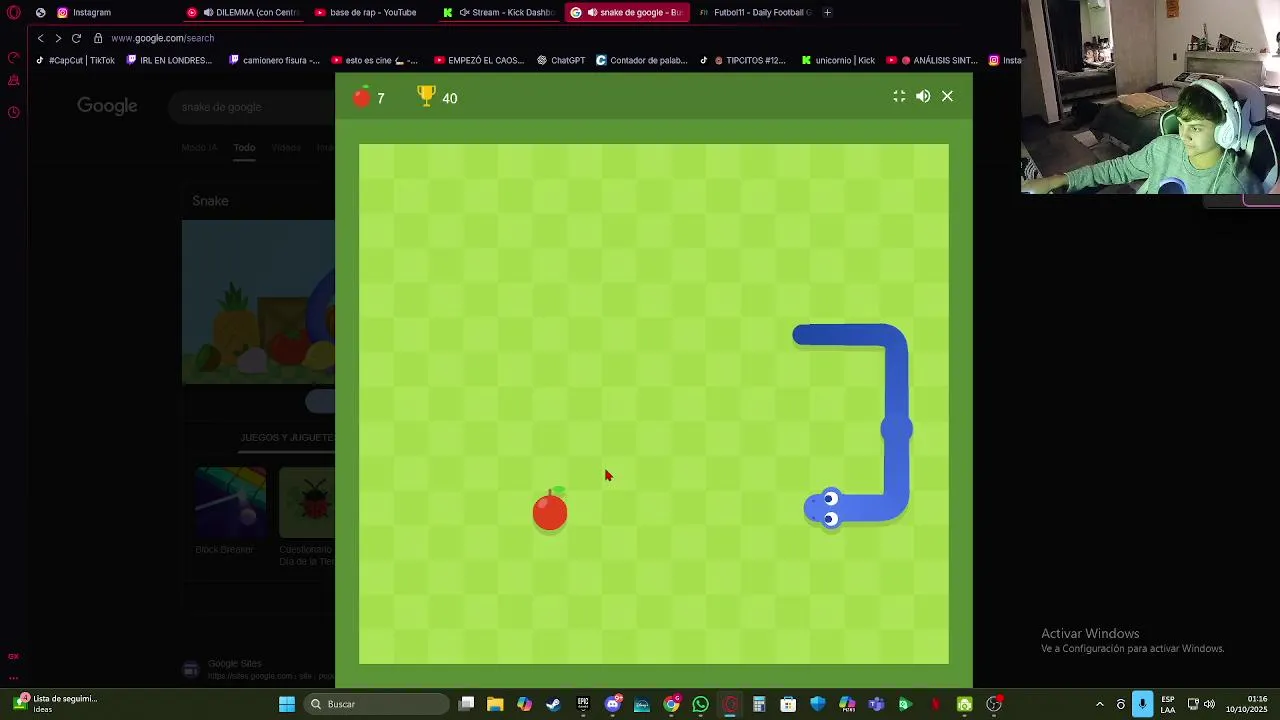Open the ChatGPT bookmark
The width and height of the screenshot is (1280, 720).
[x=561, y=60]
